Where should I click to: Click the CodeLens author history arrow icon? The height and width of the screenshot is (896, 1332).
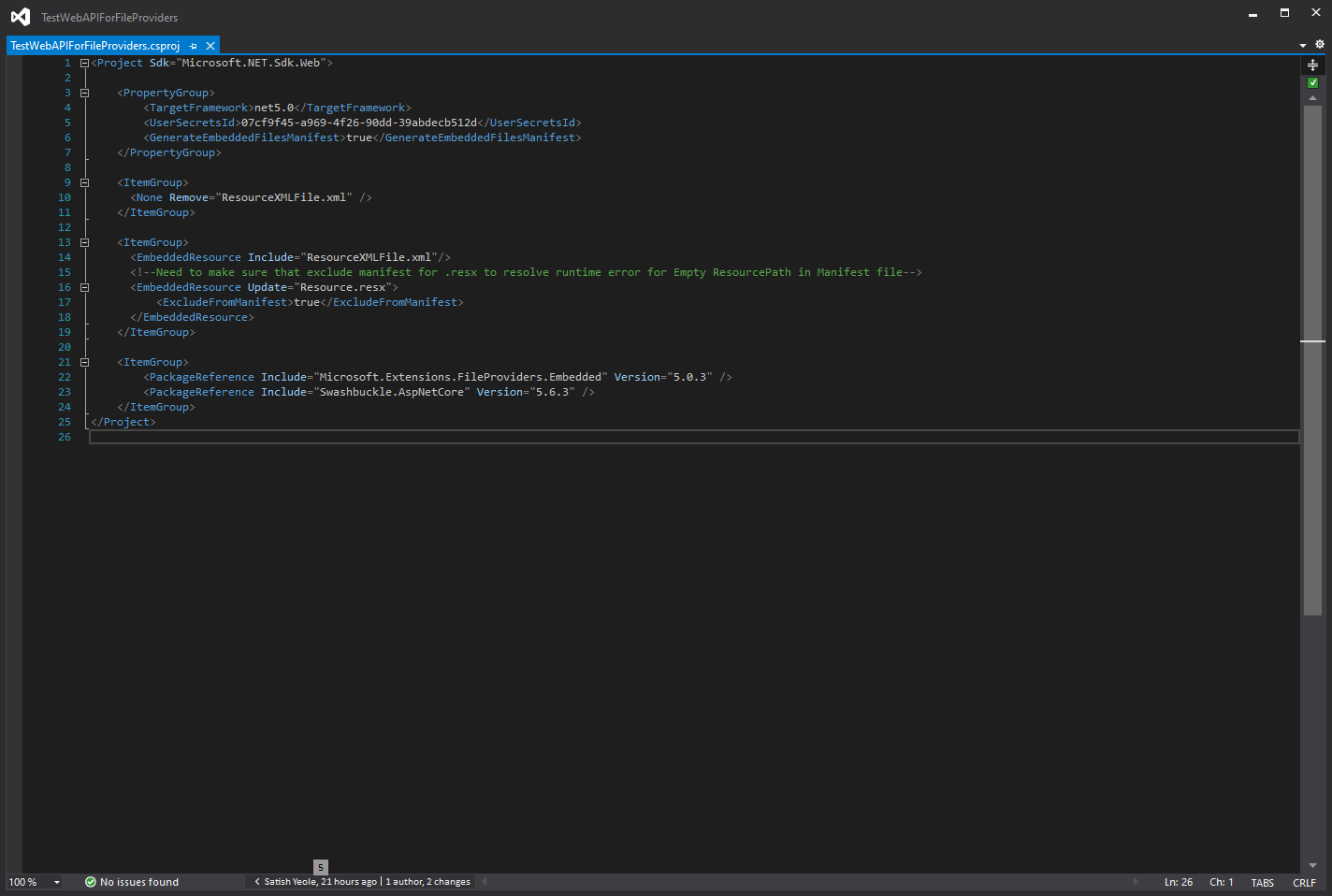pos(257,881)
